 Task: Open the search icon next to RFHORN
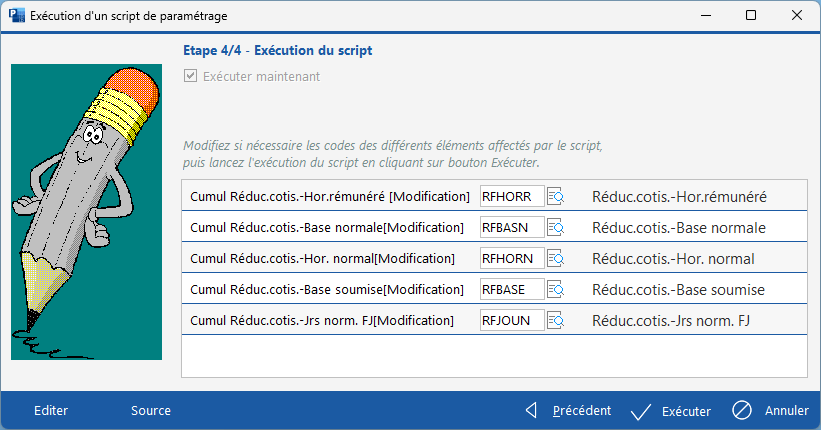coord(556,259)
